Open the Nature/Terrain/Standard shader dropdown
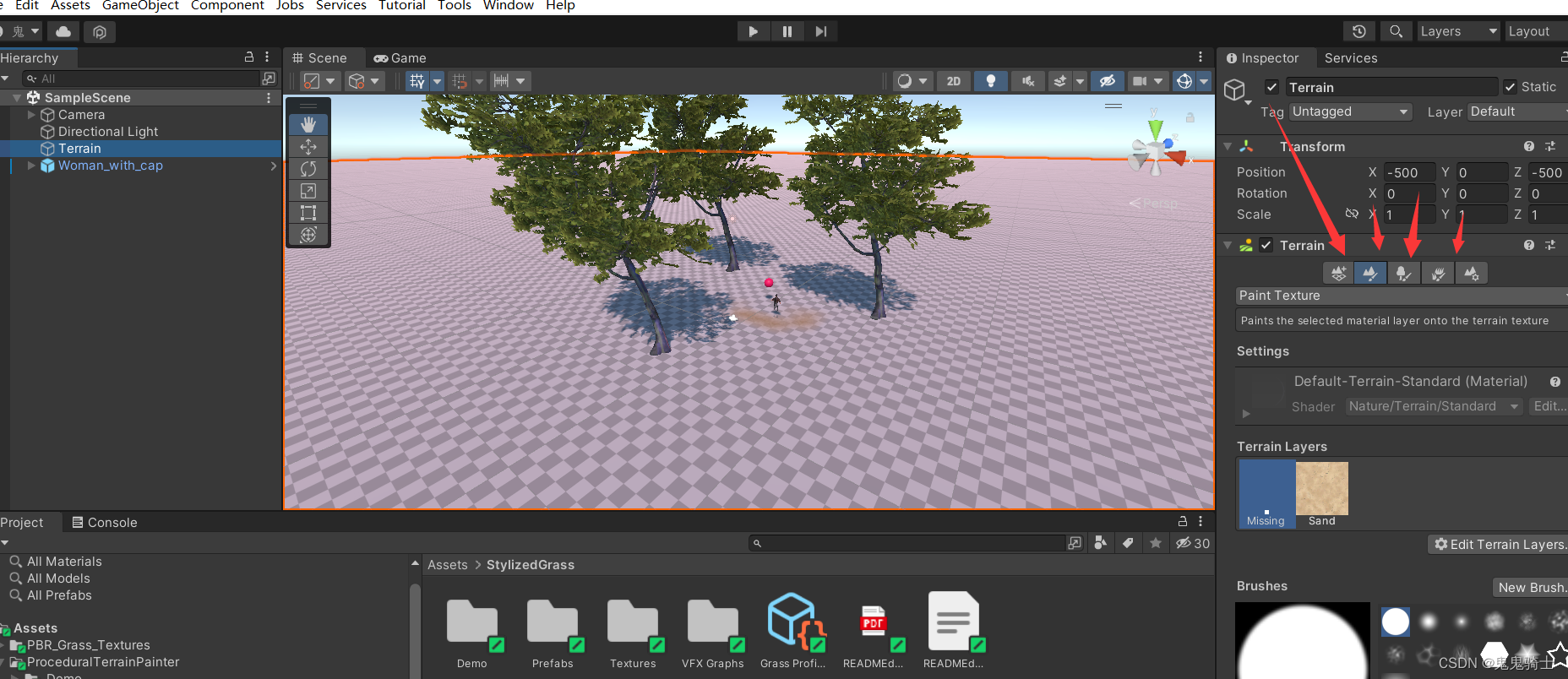Image resolution: width=1568 pixels, height=679 pixels. tap(1434, 406)
